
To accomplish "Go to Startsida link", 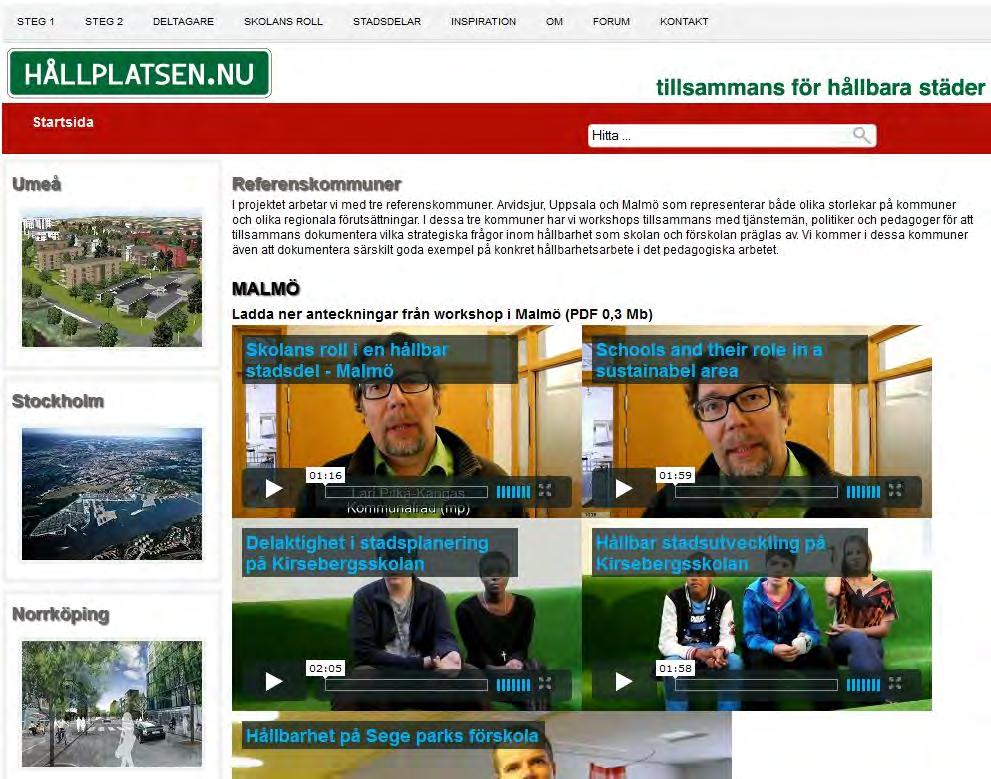I will point(63,122).
